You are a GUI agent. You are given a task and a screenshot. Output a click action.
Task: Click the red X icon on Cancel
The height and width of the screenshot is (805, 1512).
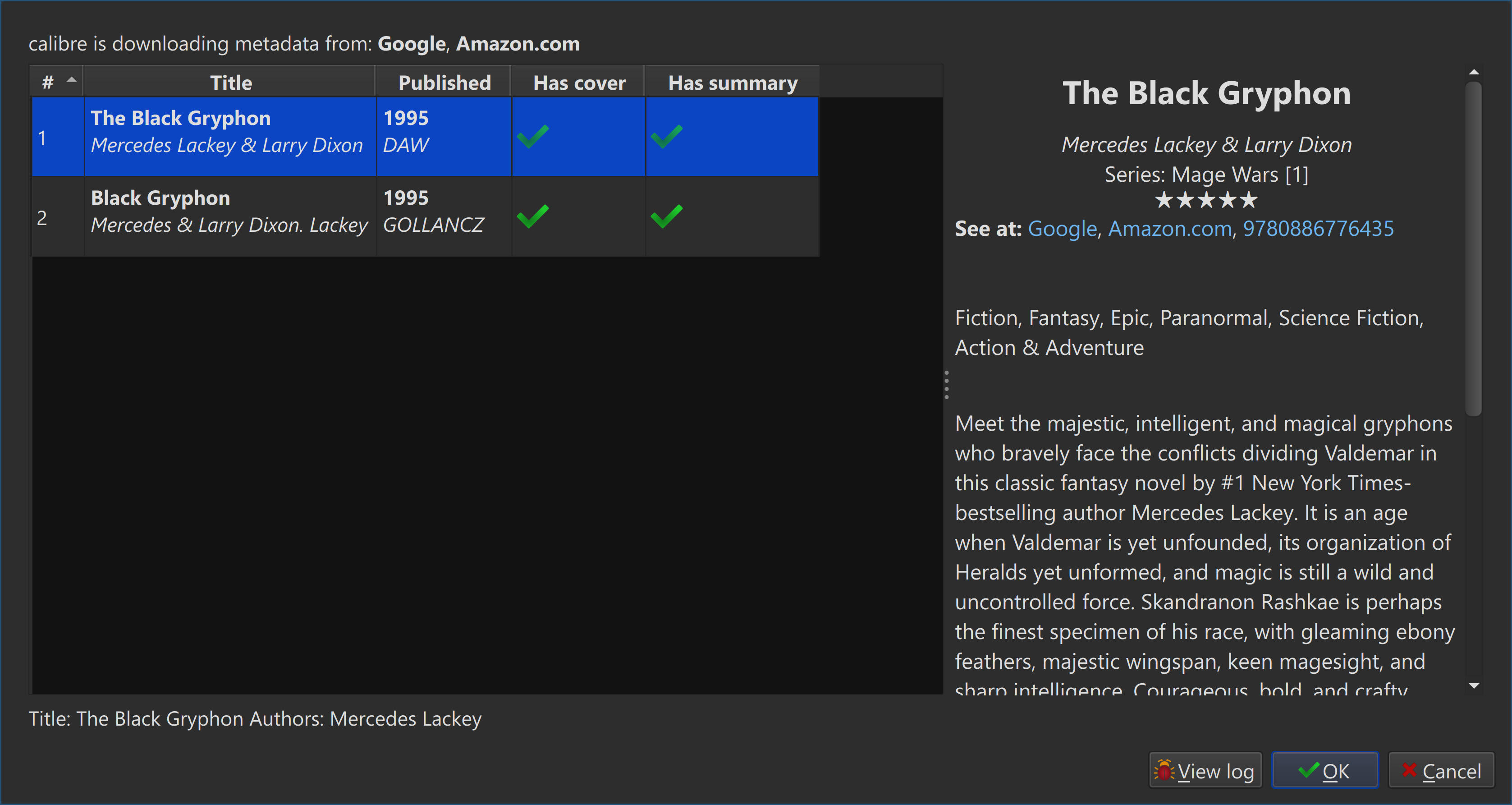1409,770
